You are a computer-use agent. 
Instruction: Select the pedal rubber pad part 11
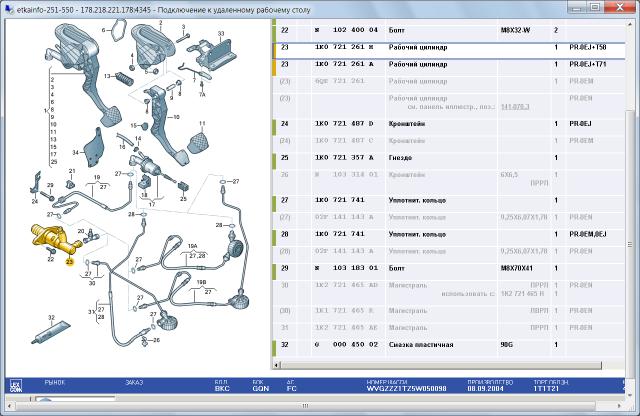click(x=198, y=142)
